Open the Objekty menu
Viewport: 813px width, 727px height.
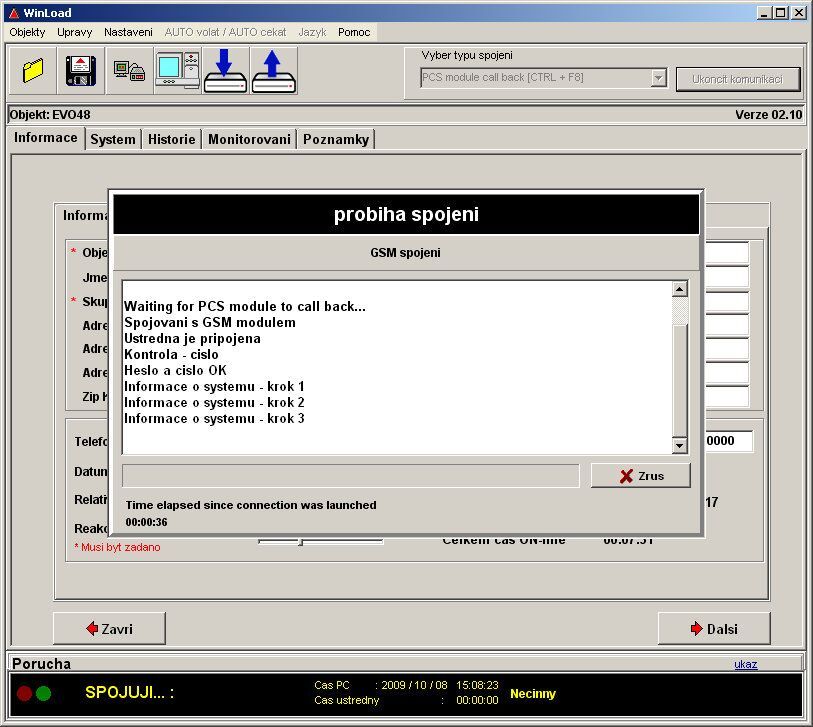click(27, 32)
